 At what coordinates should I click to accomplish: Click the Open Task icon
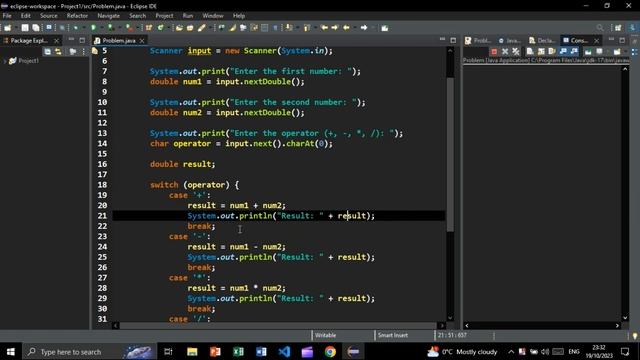click(190, 28)
